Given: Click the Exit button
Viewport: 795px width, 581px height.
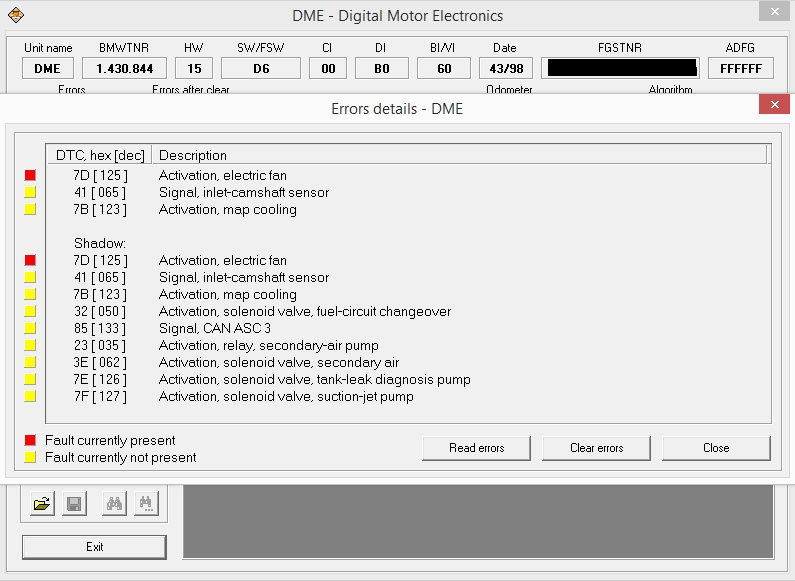Looking at the screenshot, I should (94, 547).
